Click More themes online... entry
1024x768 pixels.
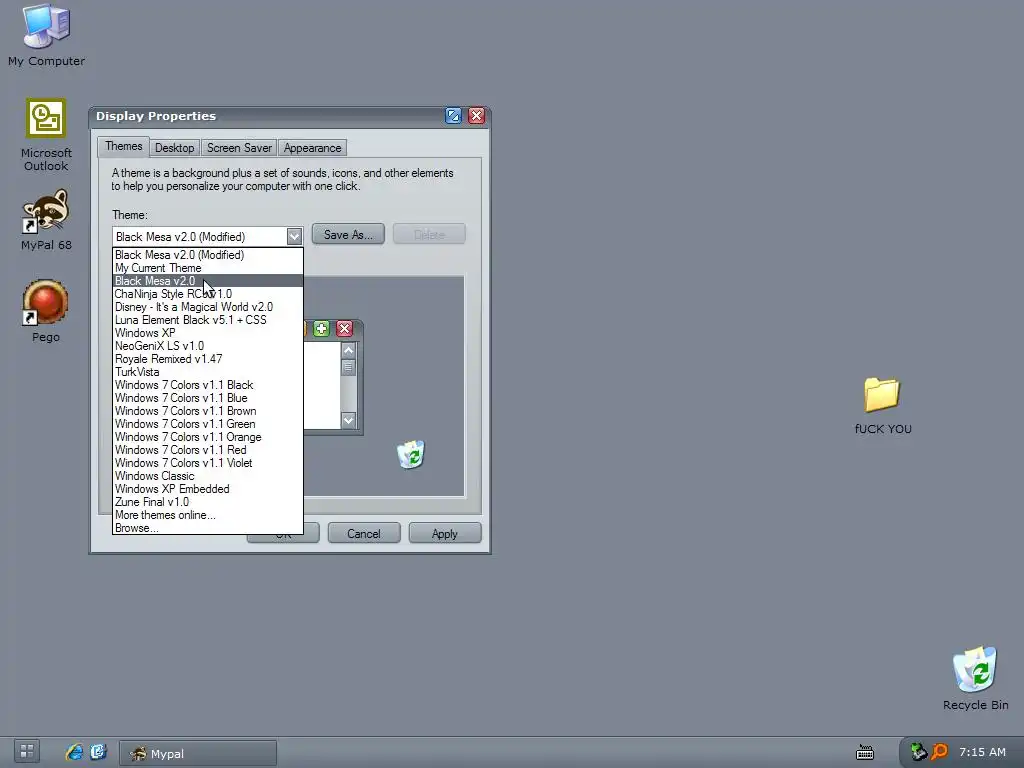coord(208,515)
